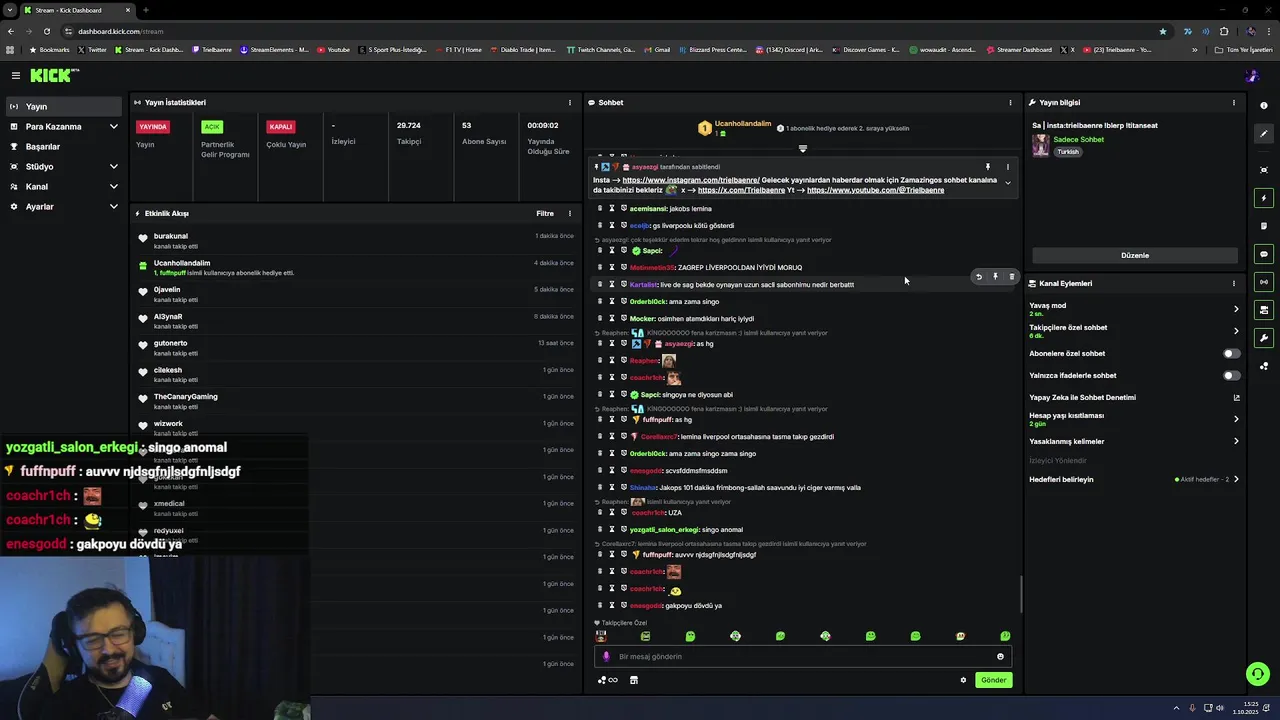This screenshot has width=1280, height=720.
Task: Expand the gift leaderboard chevron below Ucanhollandalim
Action: tap(802, 148)
